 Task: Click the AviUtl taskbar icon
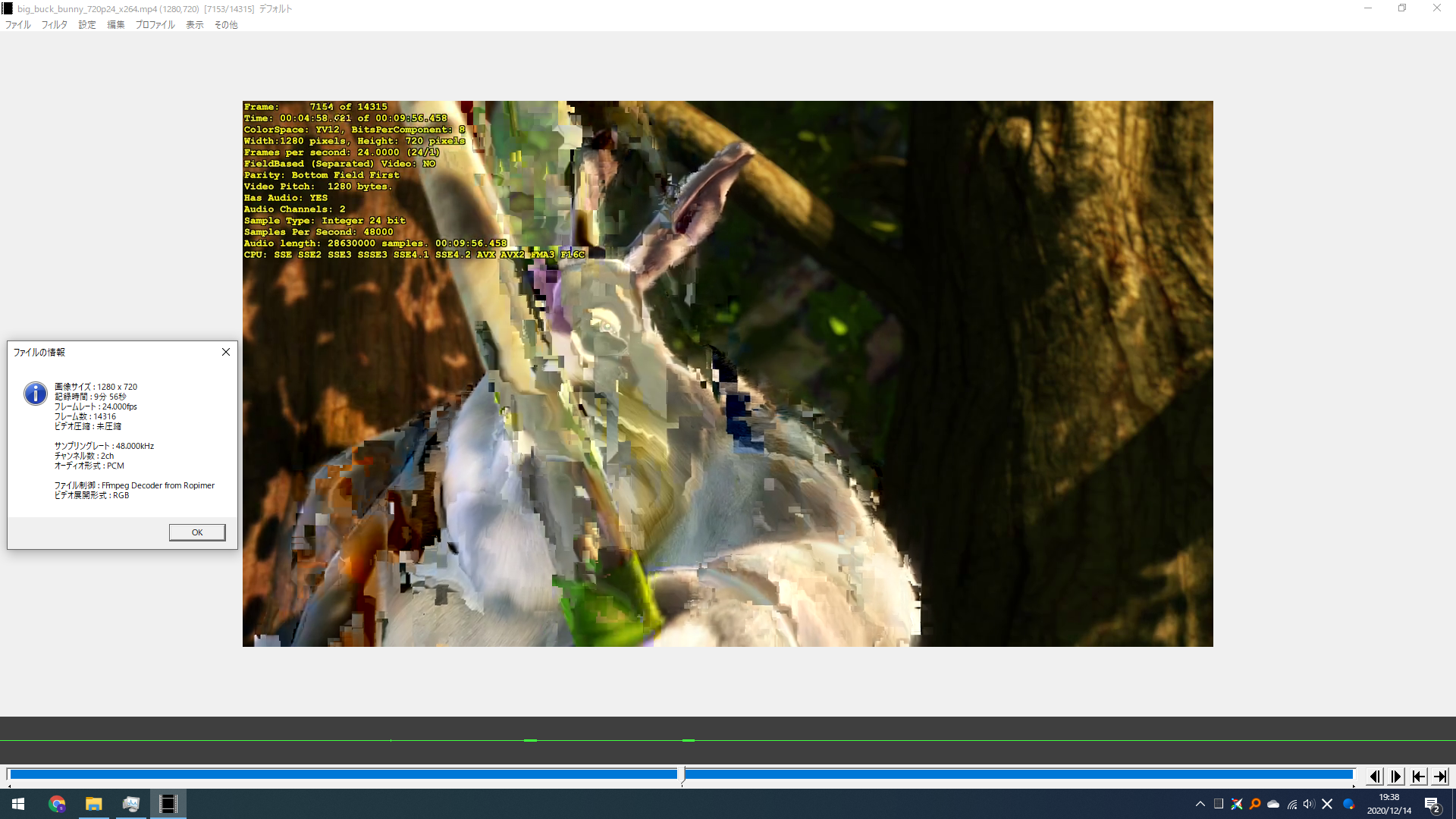pyautogui.click(x=168, y=804)
